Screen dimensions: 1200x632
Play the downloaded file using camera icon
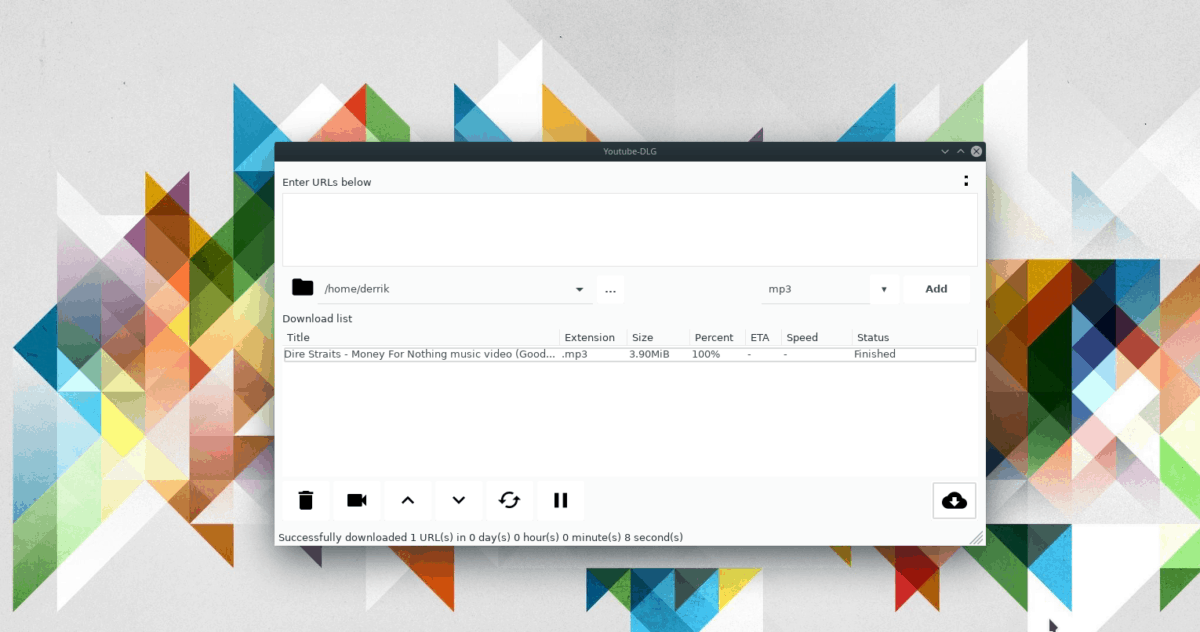click(357, 500)
